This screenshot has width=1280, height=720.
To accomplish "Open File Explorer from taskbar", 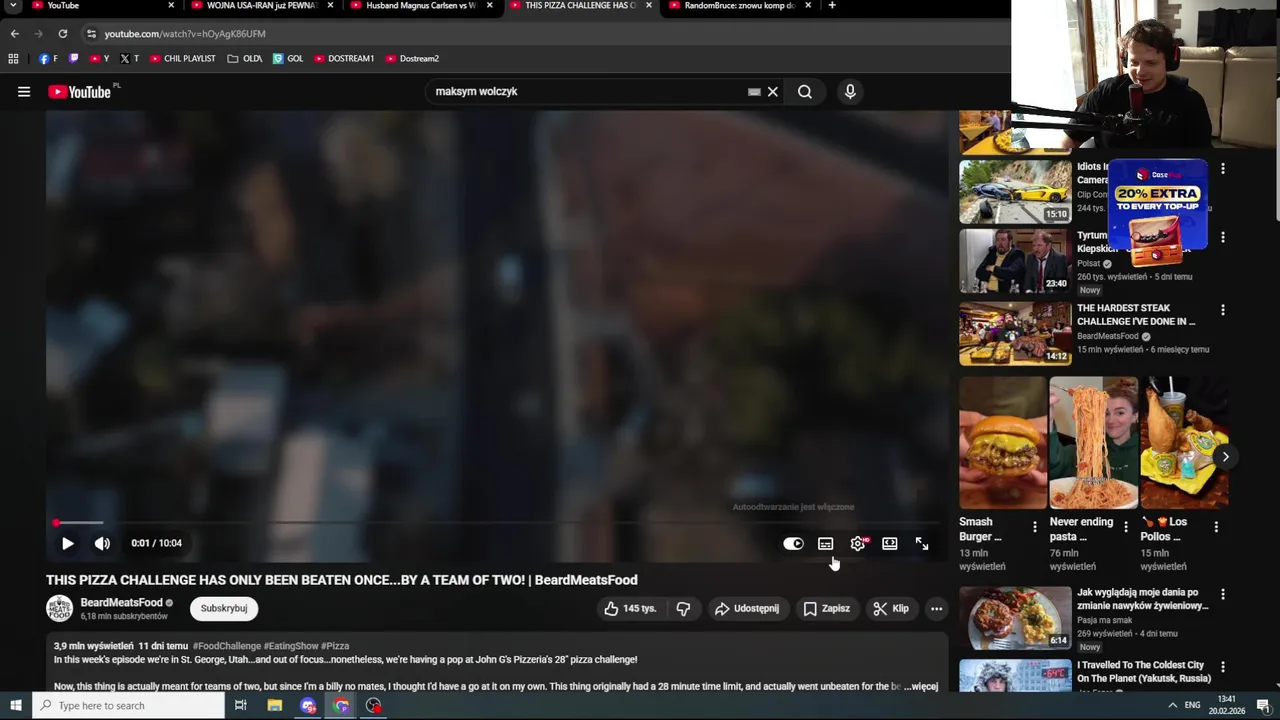I will [275, 705].
